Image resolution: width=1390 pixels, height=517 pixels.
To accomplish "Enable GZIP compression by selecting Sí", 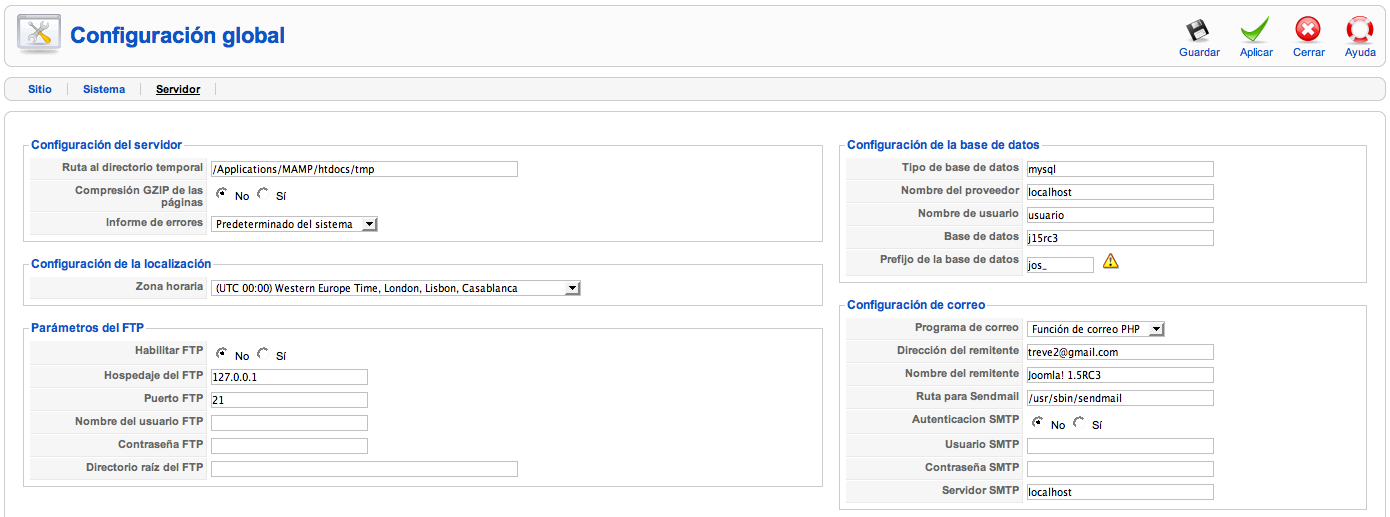I will pyautogui.click(x=263, y=195).
